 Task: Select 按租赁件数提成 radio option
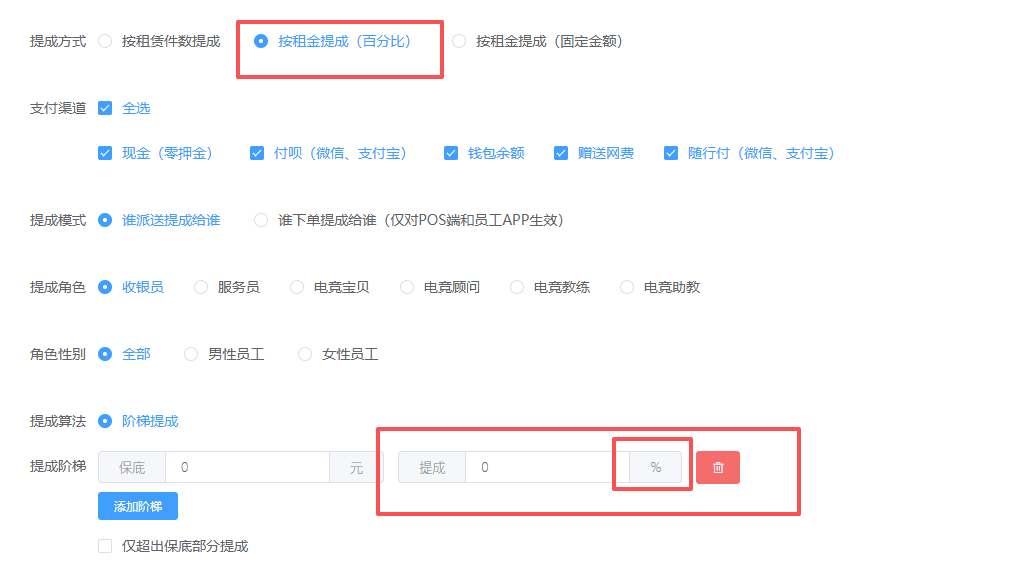[105, 41]
